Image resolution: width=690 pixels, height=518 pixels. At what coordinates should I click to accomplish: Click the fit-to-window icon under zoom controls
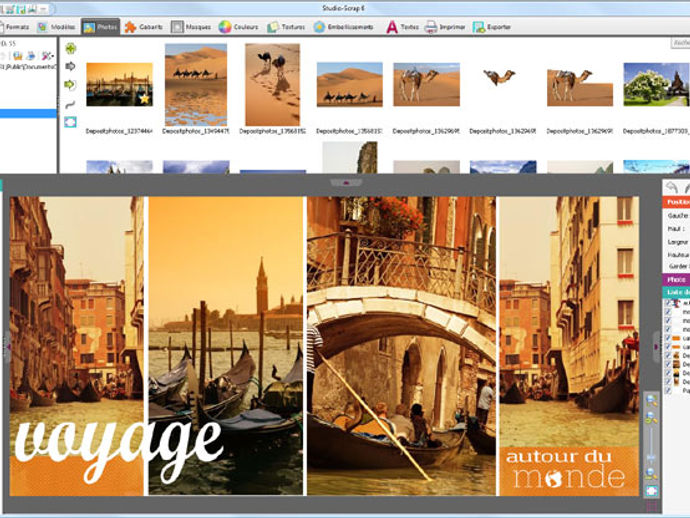coord(651,491)
